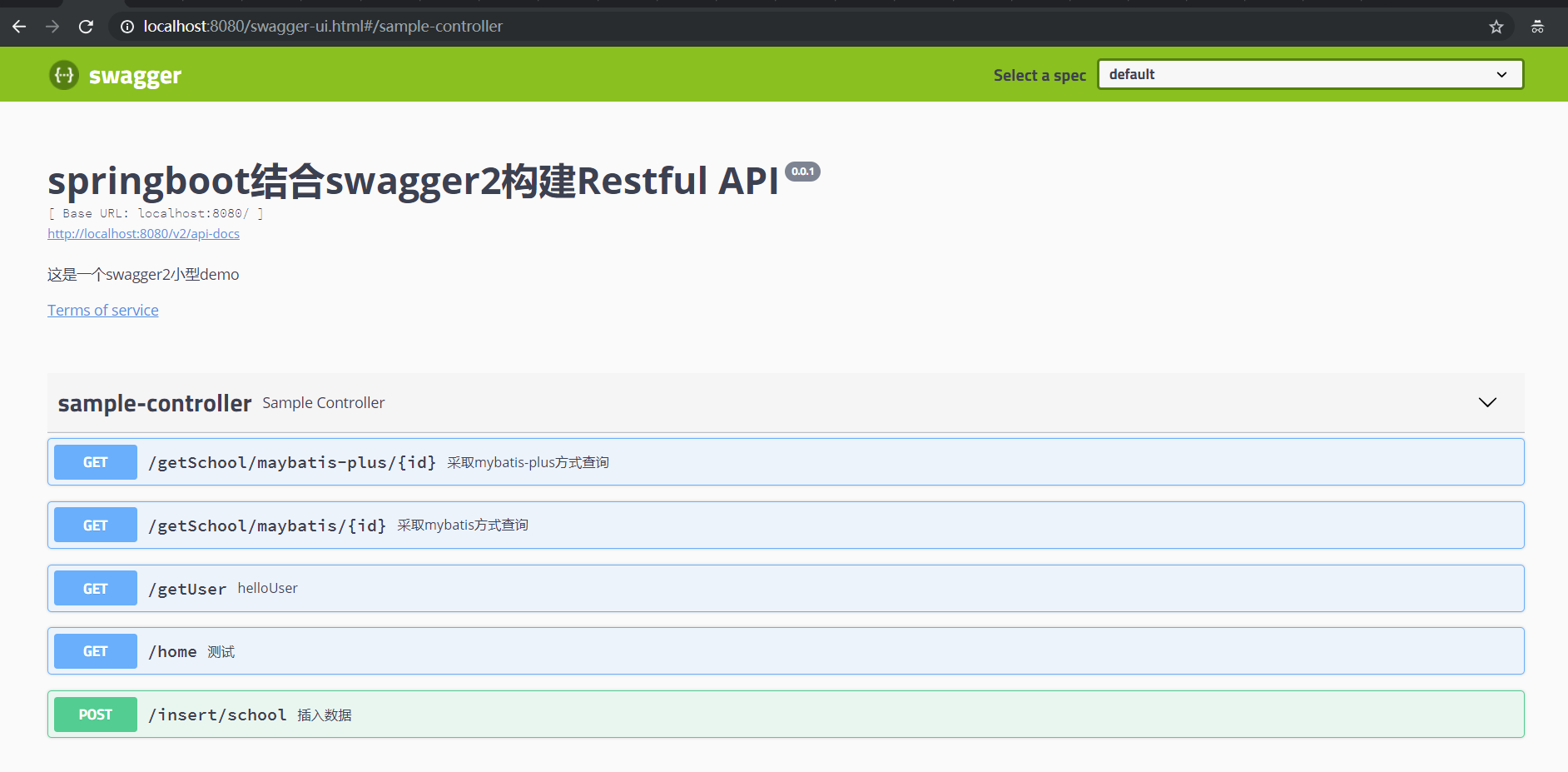Click the 这是一个swagger2小型demo description
This screenshot has width=1568, height=772.
click(x=143, y=275)
